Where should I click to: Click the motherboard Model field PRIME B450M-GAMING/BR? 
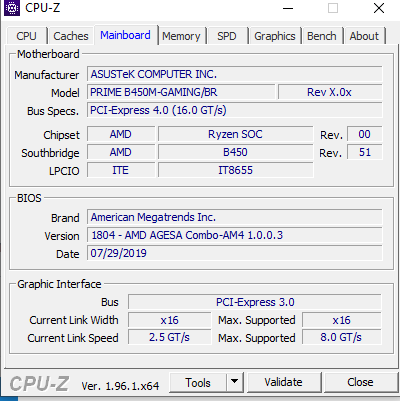[181, 92]
